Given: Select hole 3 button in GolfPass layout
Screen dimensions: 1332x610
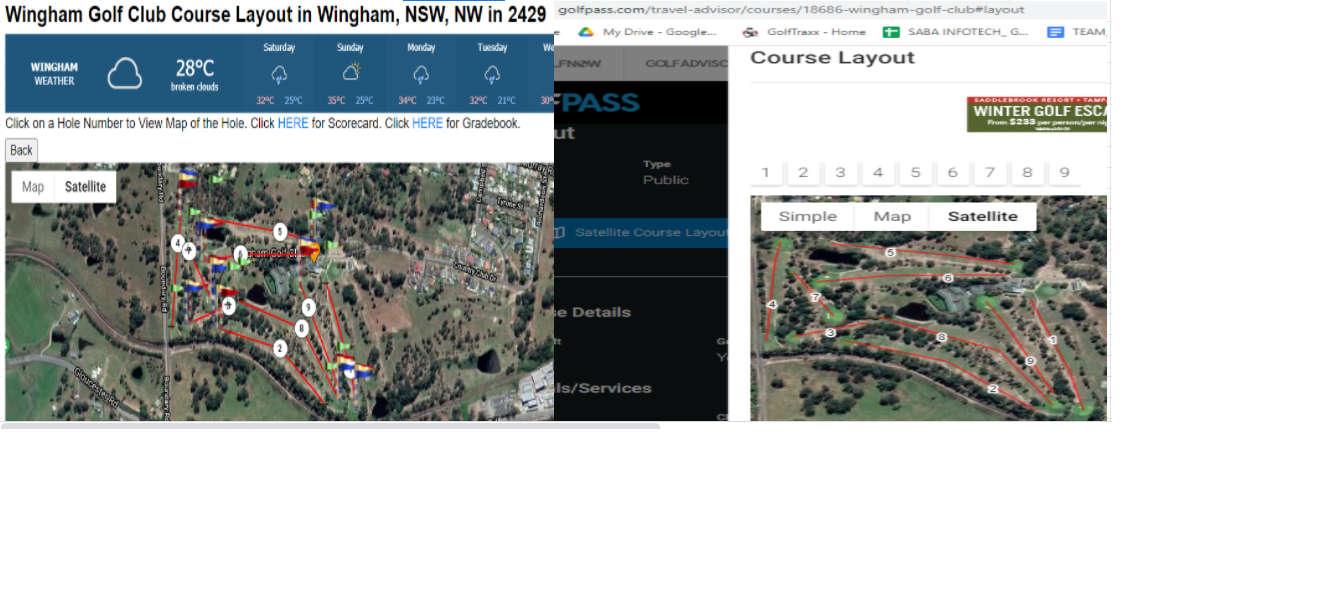Looking at the screenshot, I should [840, 172].
